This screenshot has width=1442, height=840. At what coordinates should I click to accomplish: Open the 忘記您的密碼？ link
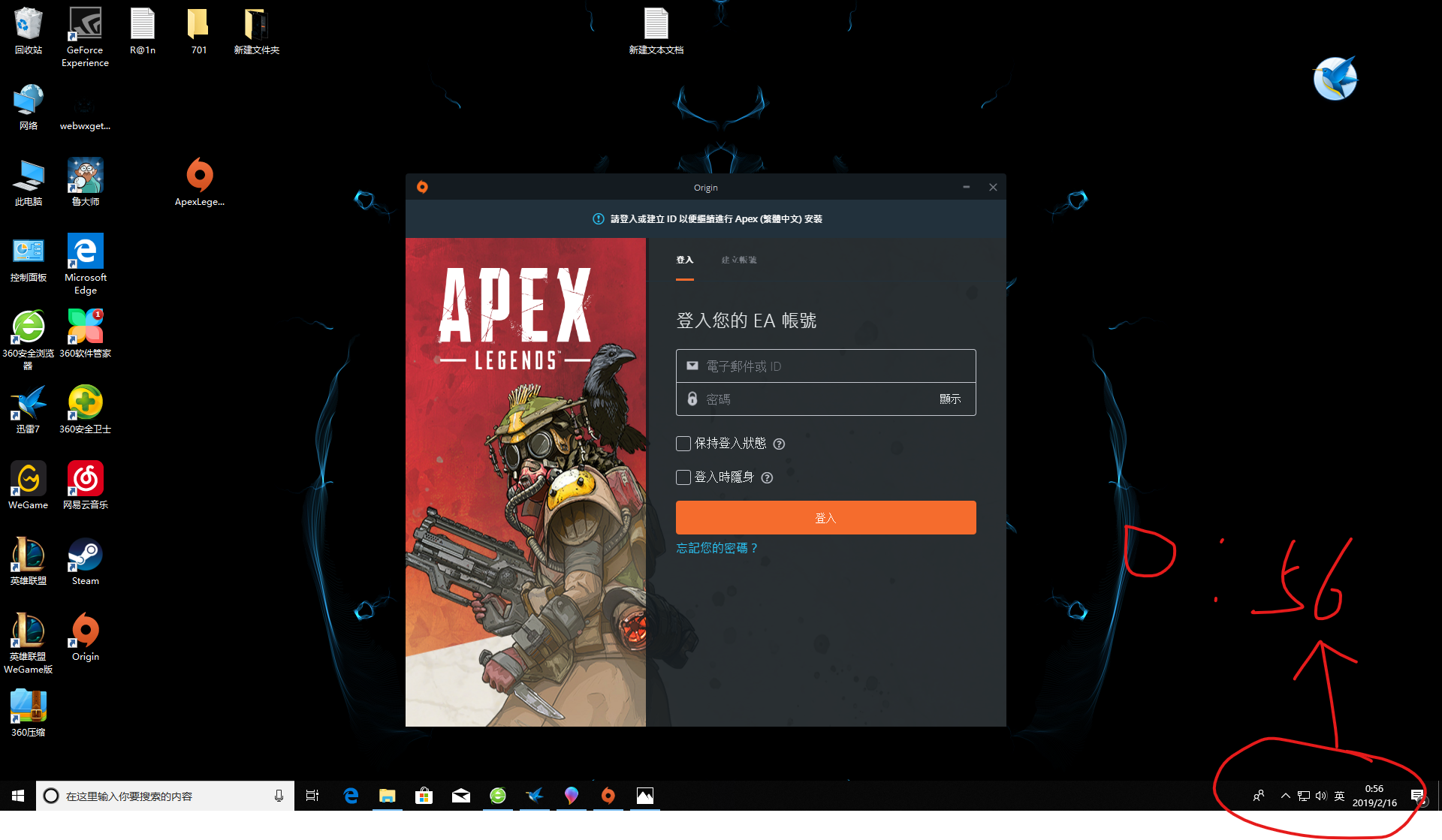click(716, 548)
